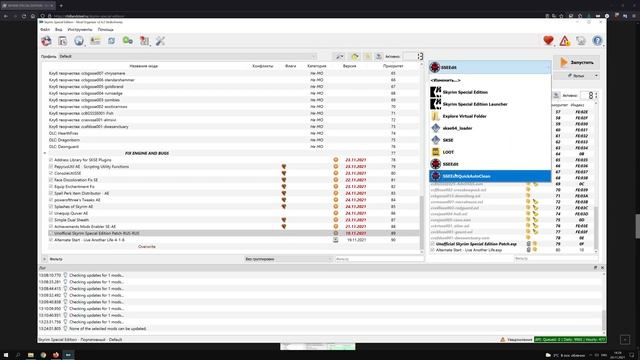The height and width of the screenshot is (360, 640).
Task: Toggle the Equip Enchantment Fix checkbox
Action: point(51,187)
